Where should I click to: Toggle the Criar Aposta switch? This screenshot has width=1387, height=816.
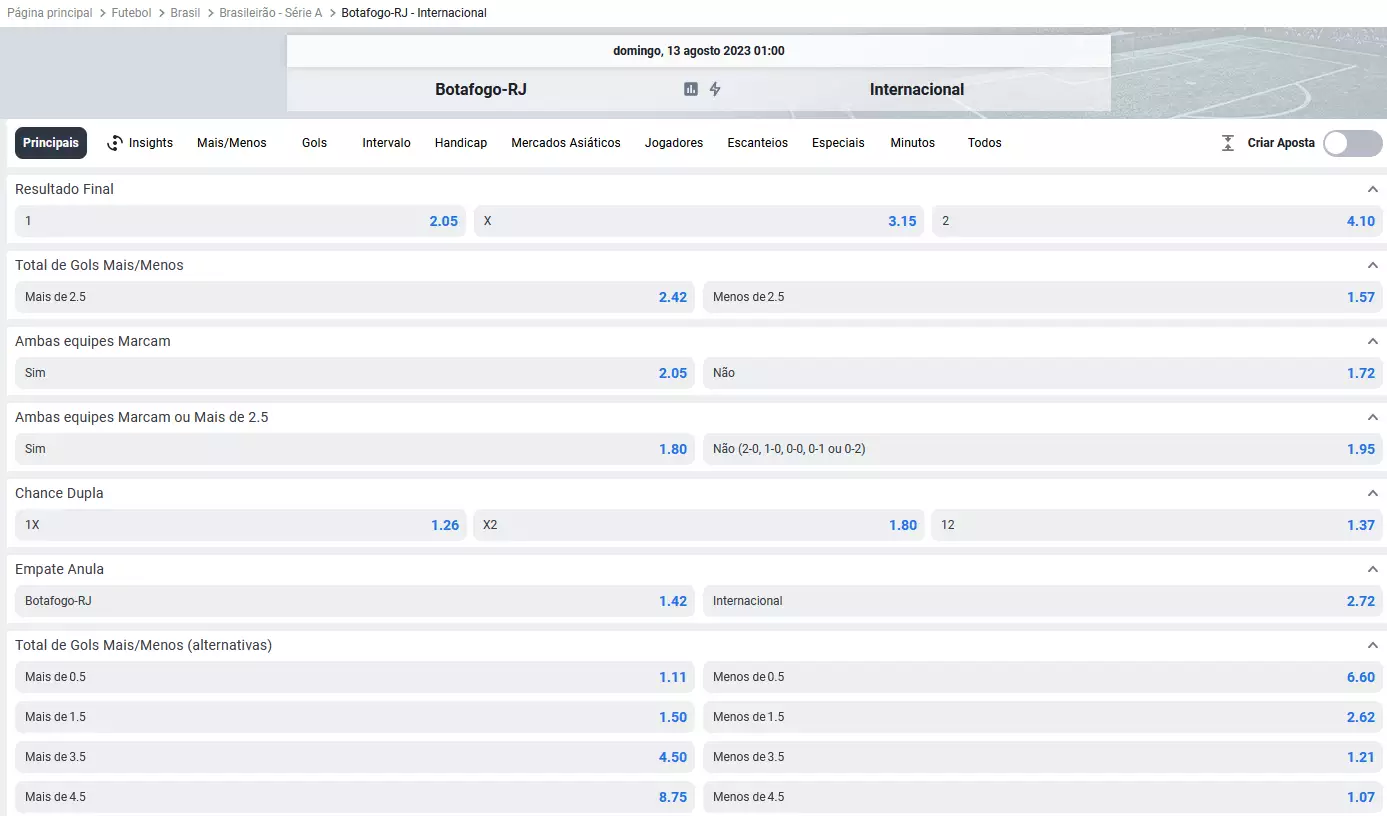(1352, 143)
